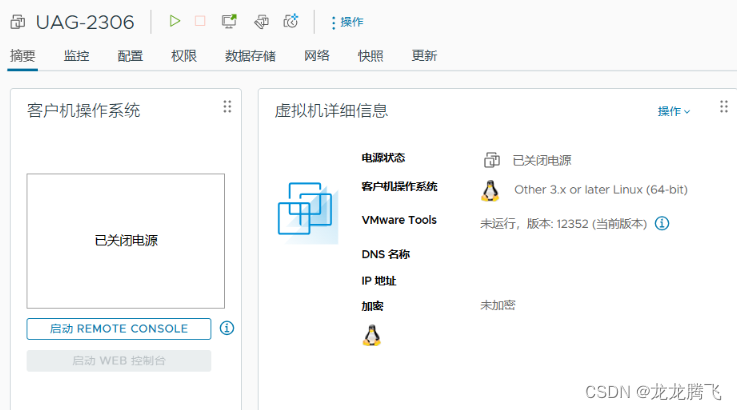Viewport: 737px width, 410px height.
Task: Click the 已关闭电源 power state value
Action: pos(542,161)
